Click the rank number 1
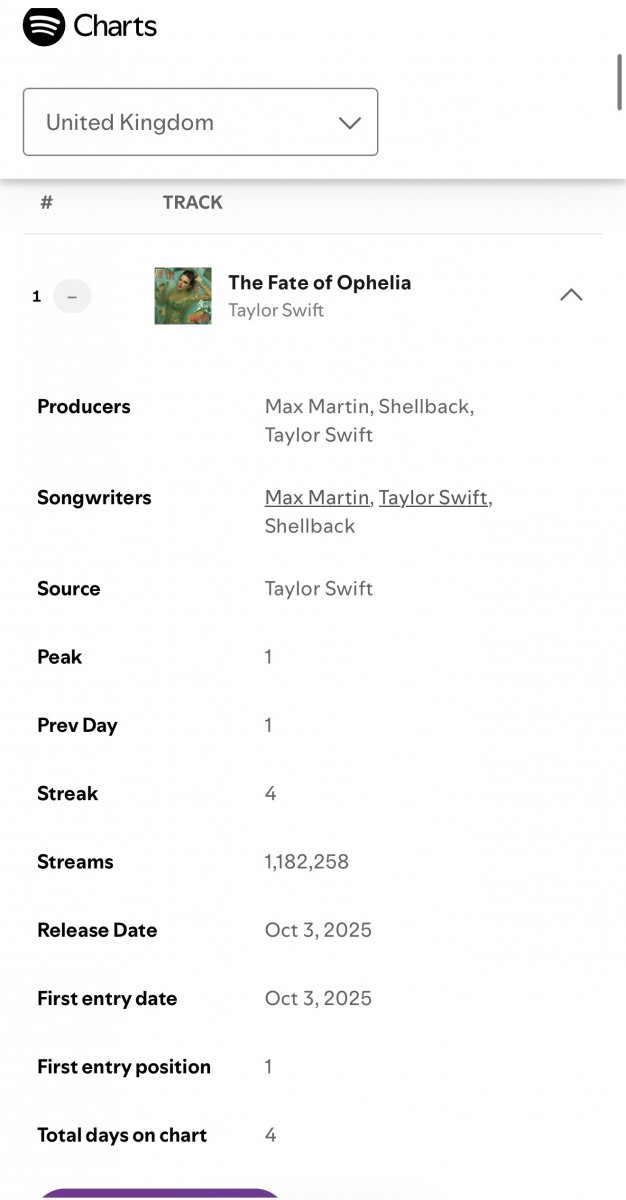This screenshot has width=626, height=1200. point(37,297)
